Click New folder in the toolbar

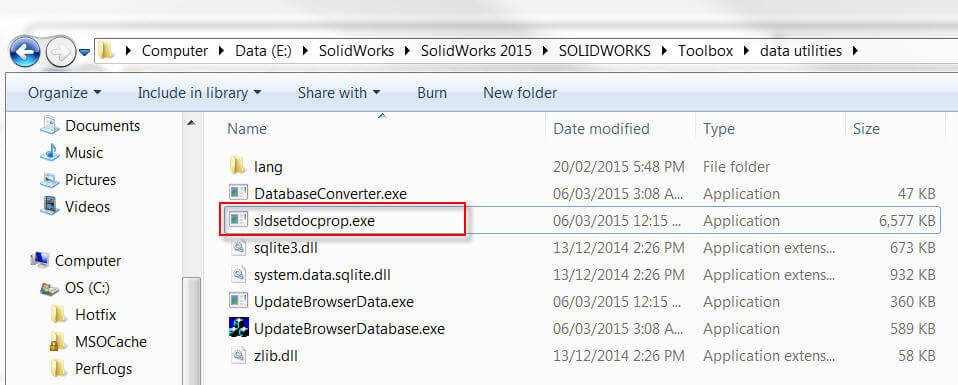pyautogui.click(x=520, y=93)
